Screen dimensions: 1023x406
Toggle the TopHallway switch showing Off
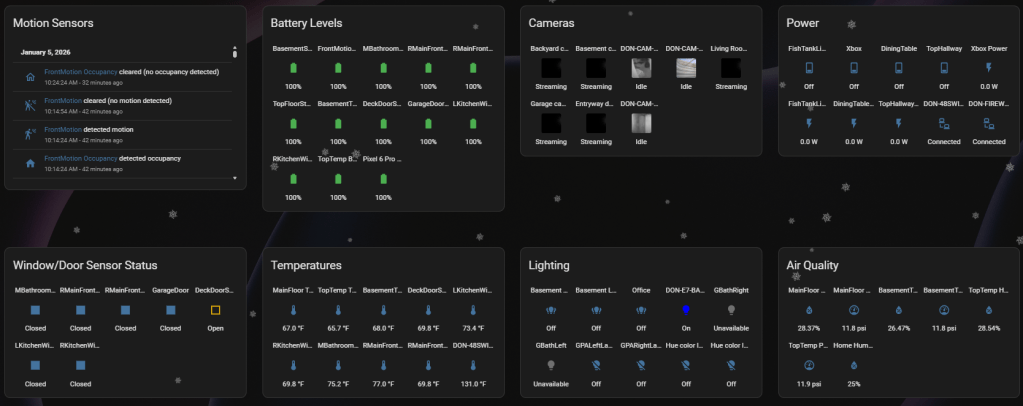(x=943, y=68)
